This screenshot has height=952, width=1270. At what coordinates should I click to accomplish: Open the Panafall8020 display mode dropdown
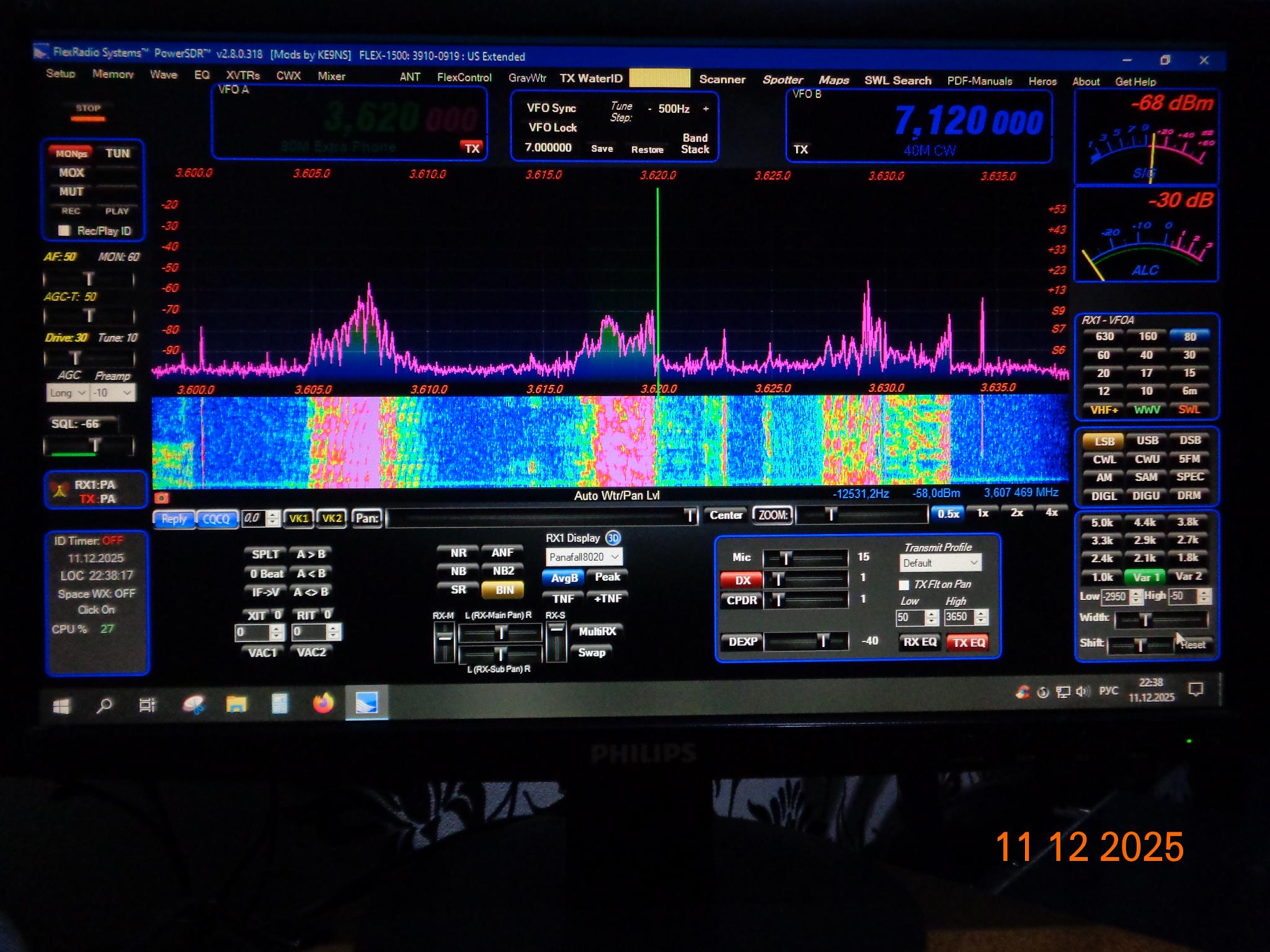coord(584,557)
